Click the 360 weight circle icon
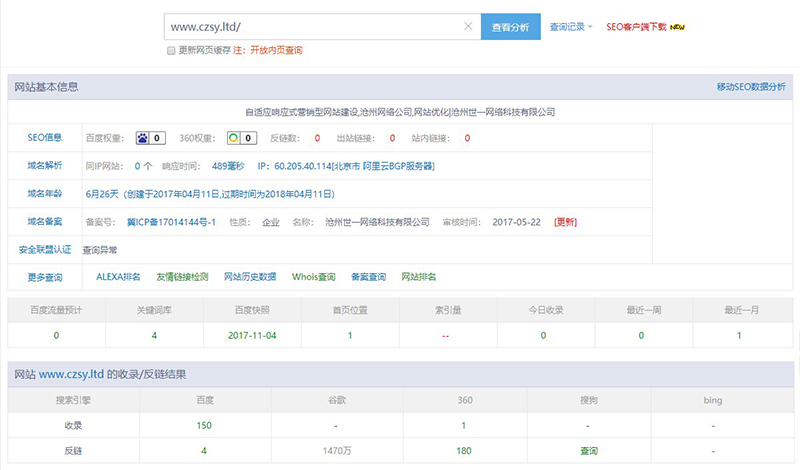800x470 pixels. (234, 138)
